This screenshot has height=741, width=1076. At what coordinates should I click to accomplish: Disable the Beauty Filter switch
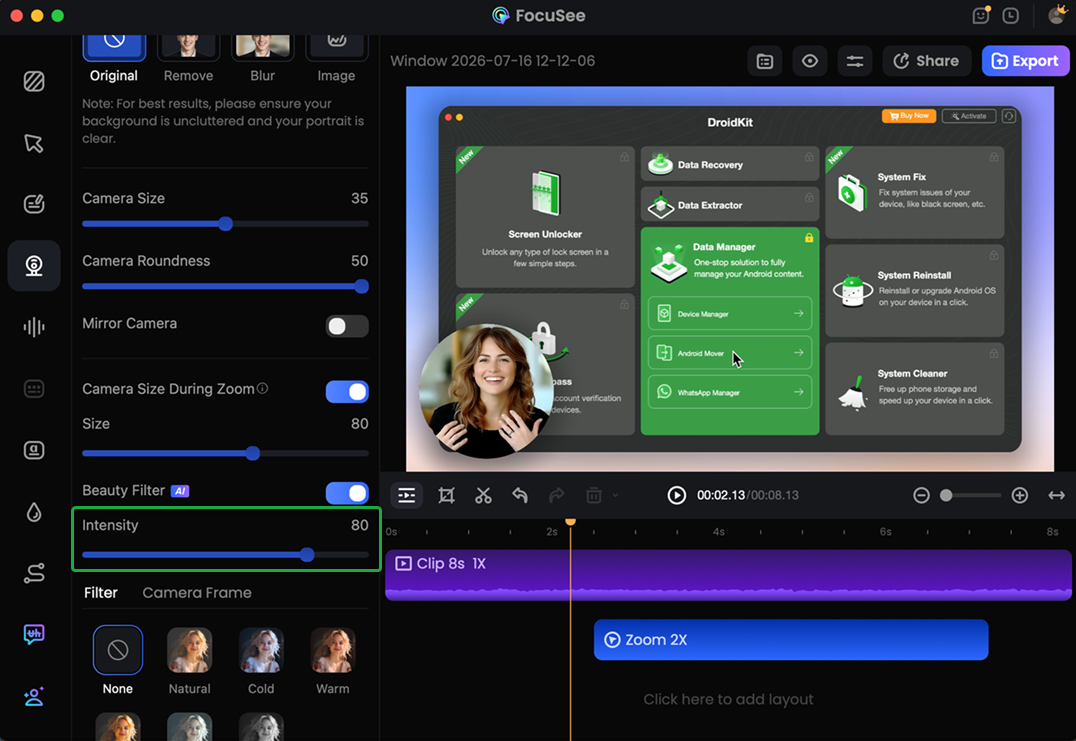point(347,493)
